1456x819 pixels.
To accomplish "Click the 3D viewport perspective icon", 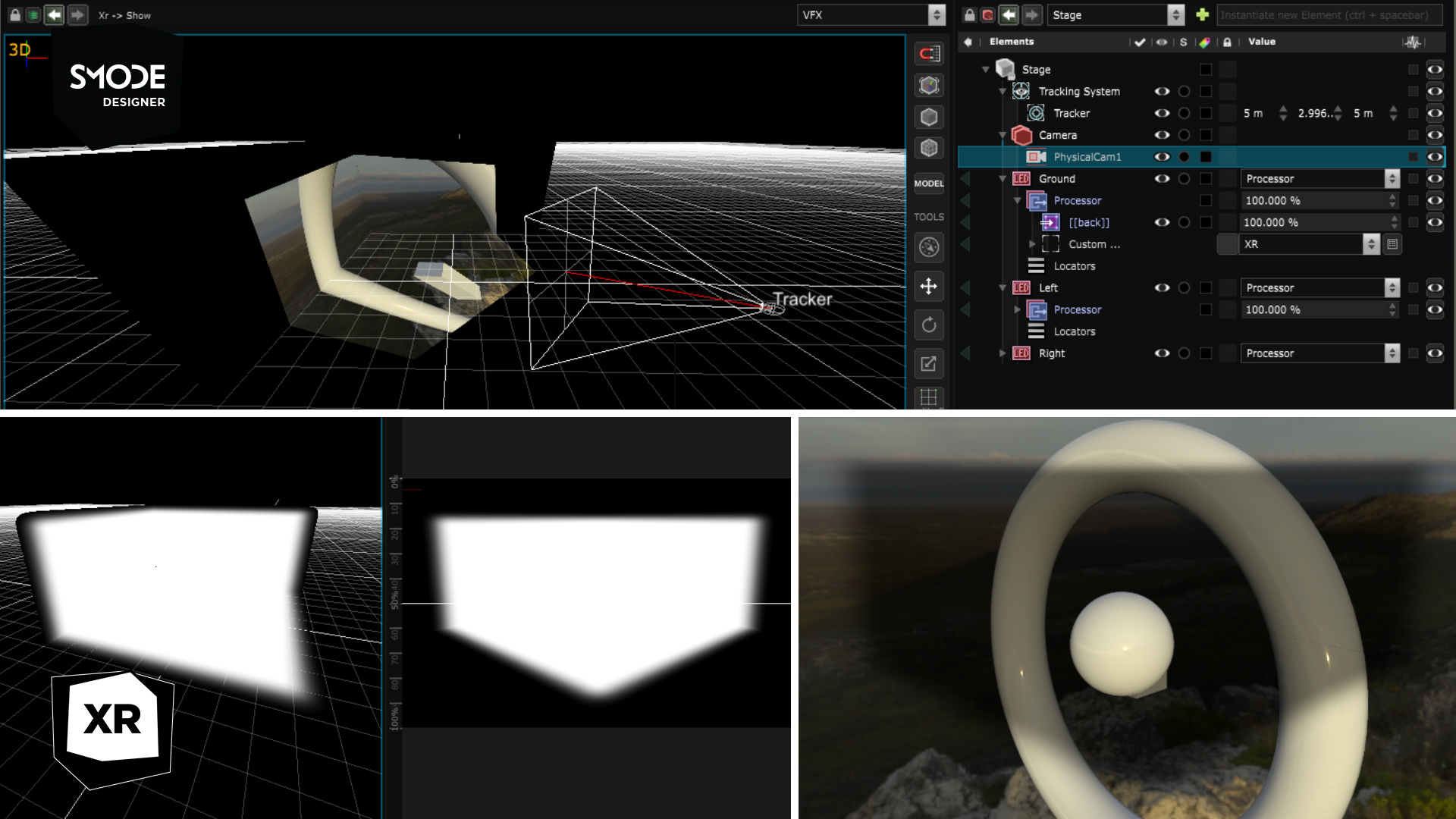I will pyautogui.click(x=18, y=49).
